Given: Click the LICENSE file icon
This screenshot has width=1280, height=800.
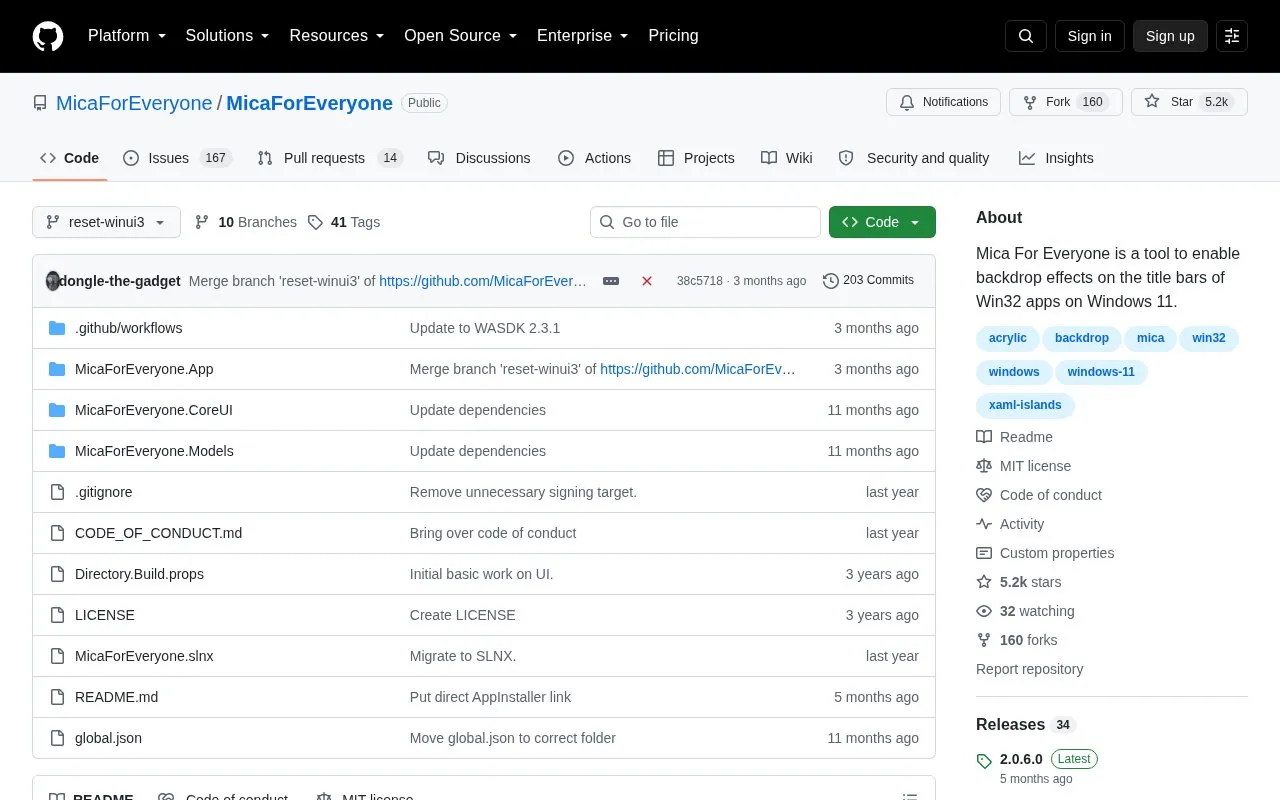Looking at the screenshot, I should [x=57, y=615].
